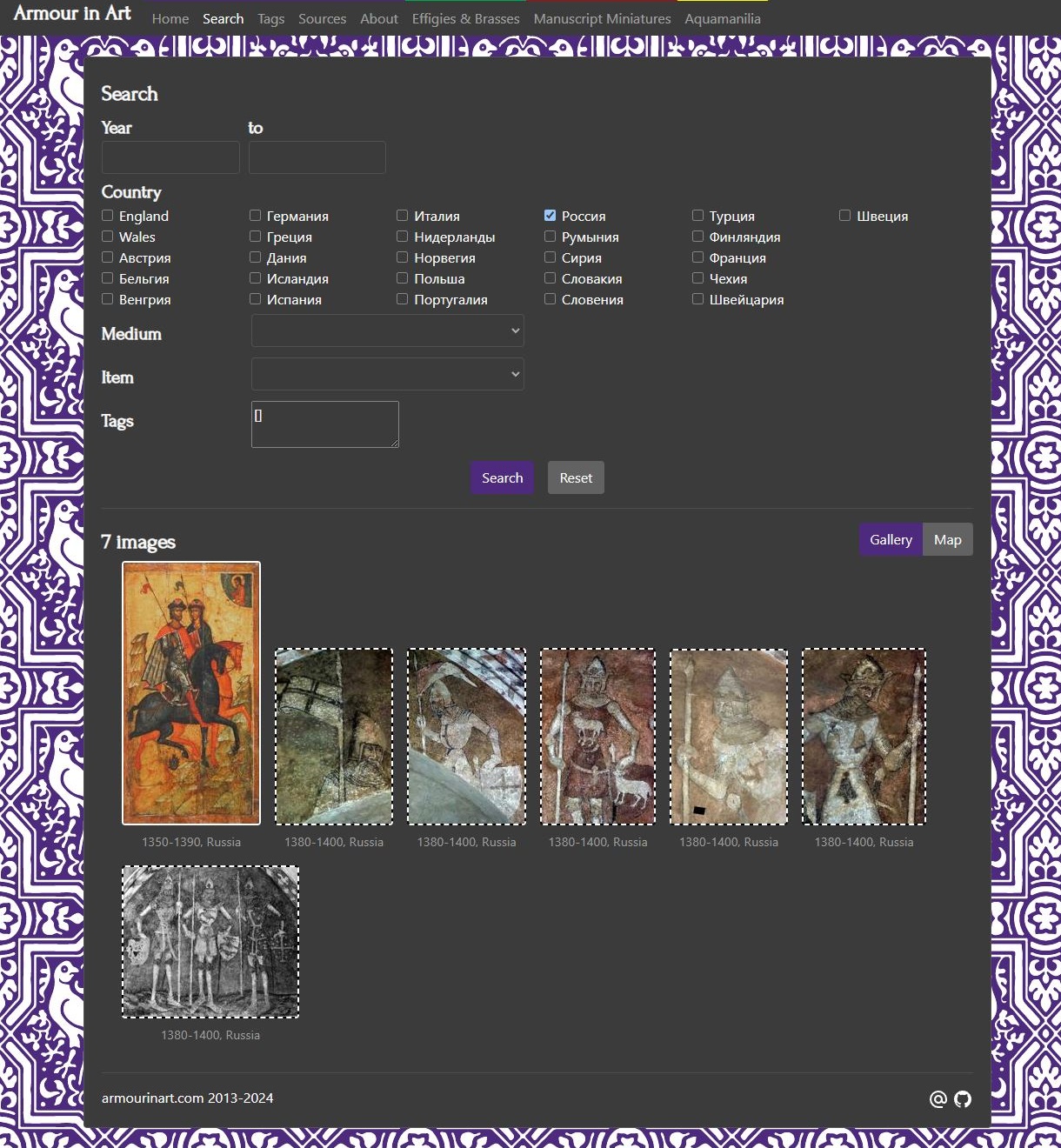Viewport: 1061px width, 1148px height.
Task: Focus the Year from input field
Action: (x=170, y=157)
